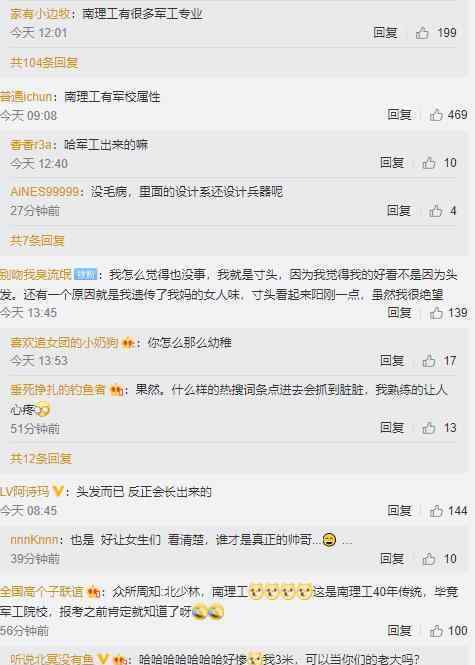Like the comment with 139 likes
Screen dimensions: 475x665
point(436,313)
